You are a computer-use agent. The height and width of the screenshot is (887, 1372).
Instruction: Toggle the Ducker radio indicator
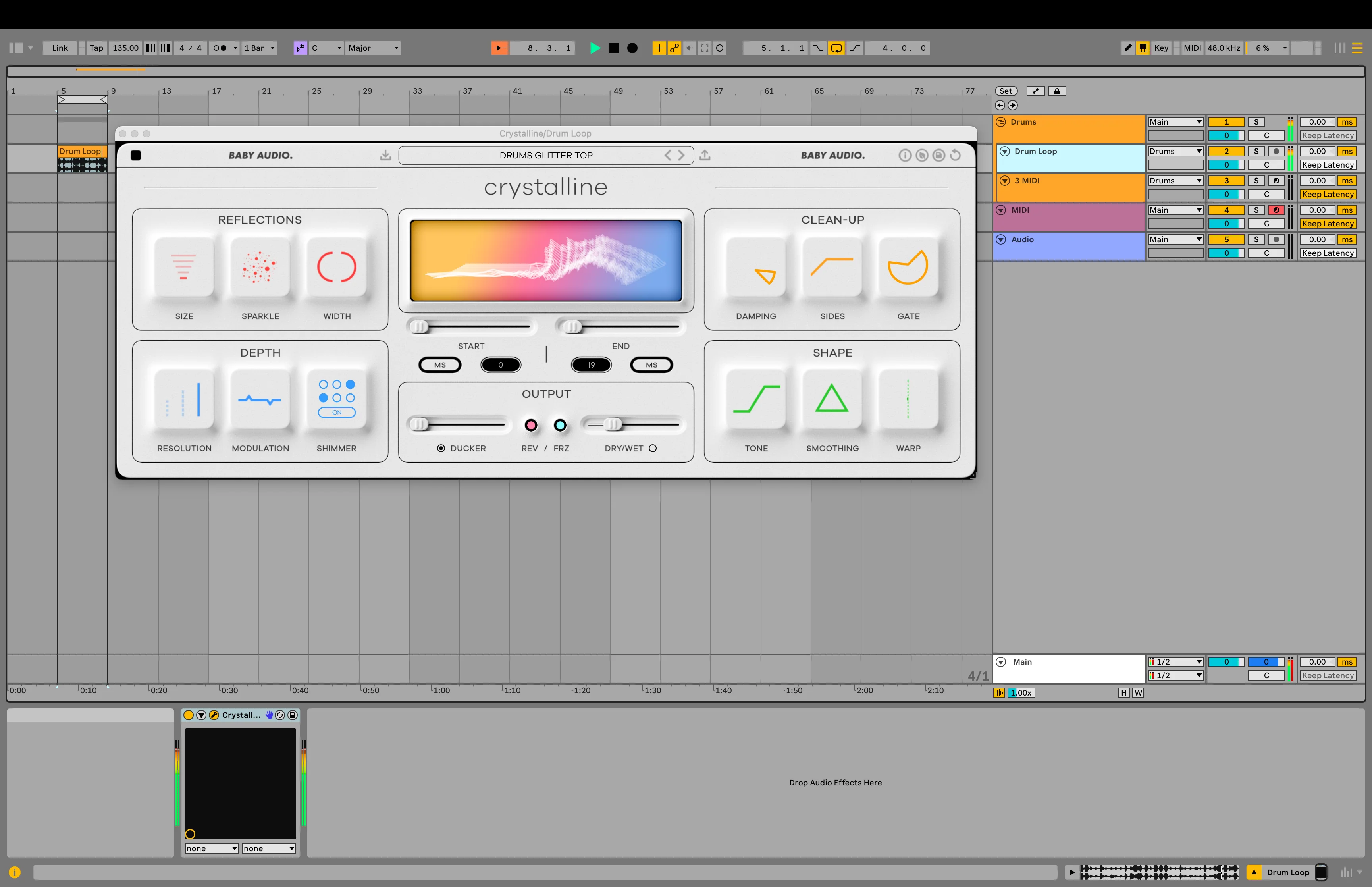441,449
